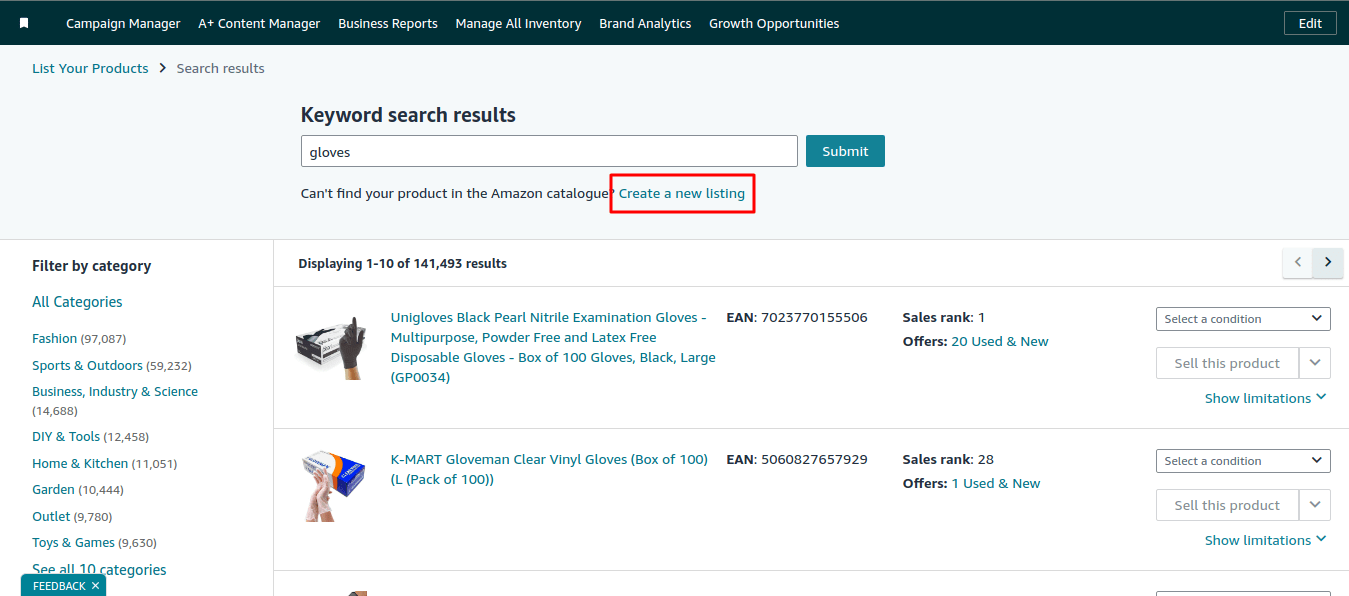
Task: Click the keyword search field containing gloves
Action: 549,151
